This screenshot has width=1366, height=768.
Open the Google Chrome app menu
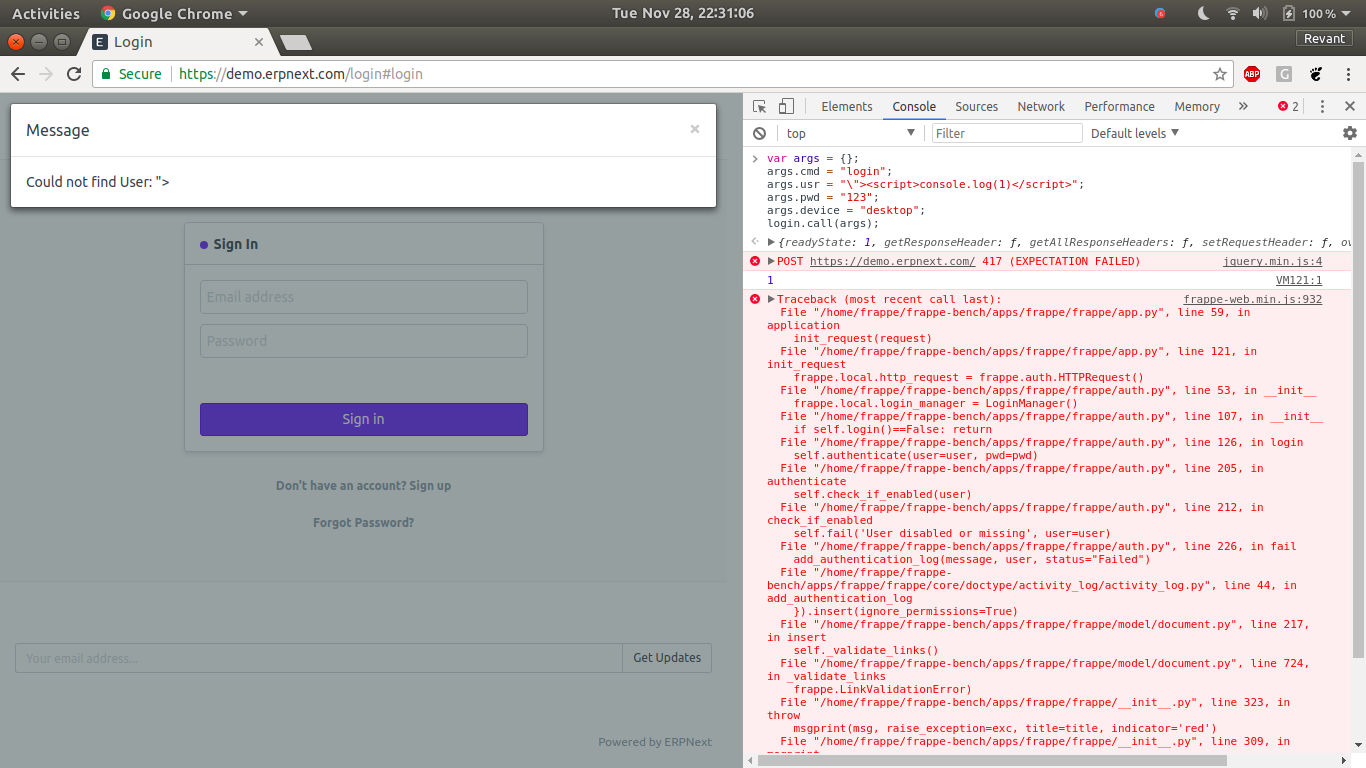coord(174,14)
